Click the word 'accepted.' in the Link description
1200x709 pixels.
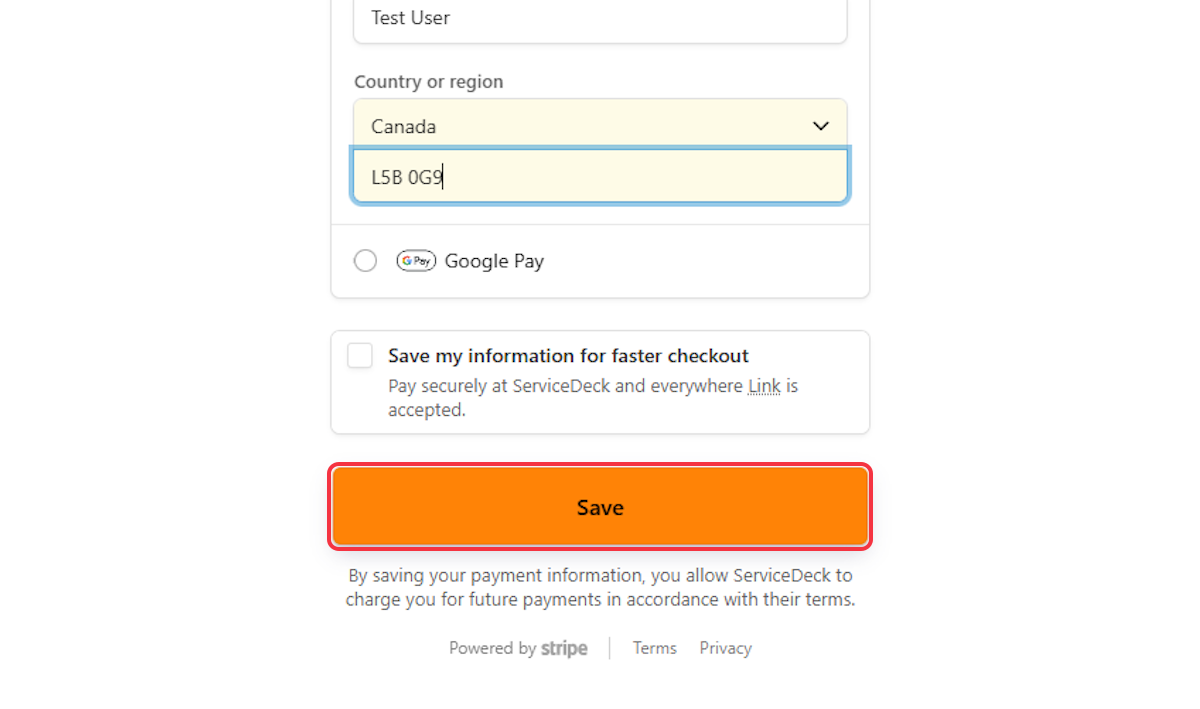[x=427, y=410]
